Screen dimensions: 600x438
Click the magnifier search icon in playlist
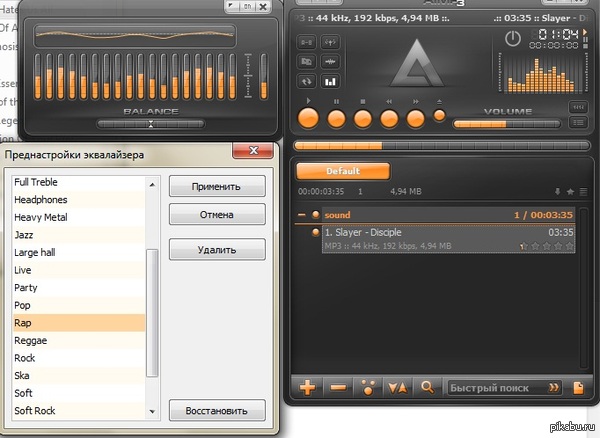tap(427, 388)
